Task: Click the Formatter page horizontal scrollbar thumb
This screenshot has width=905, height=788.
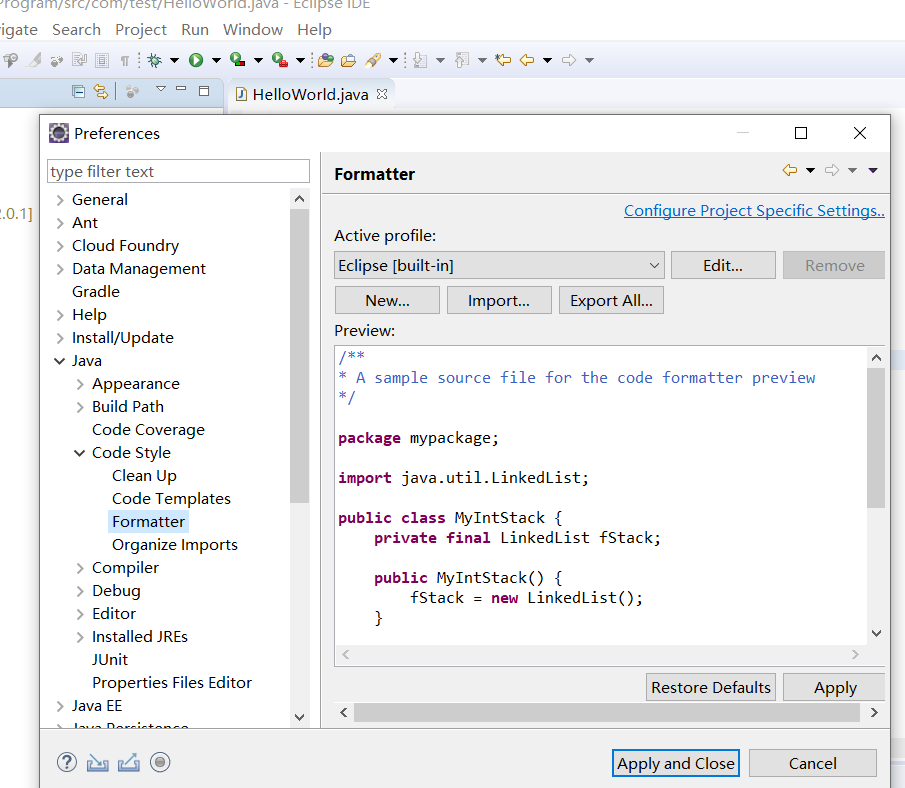Action: pos(607,712)
